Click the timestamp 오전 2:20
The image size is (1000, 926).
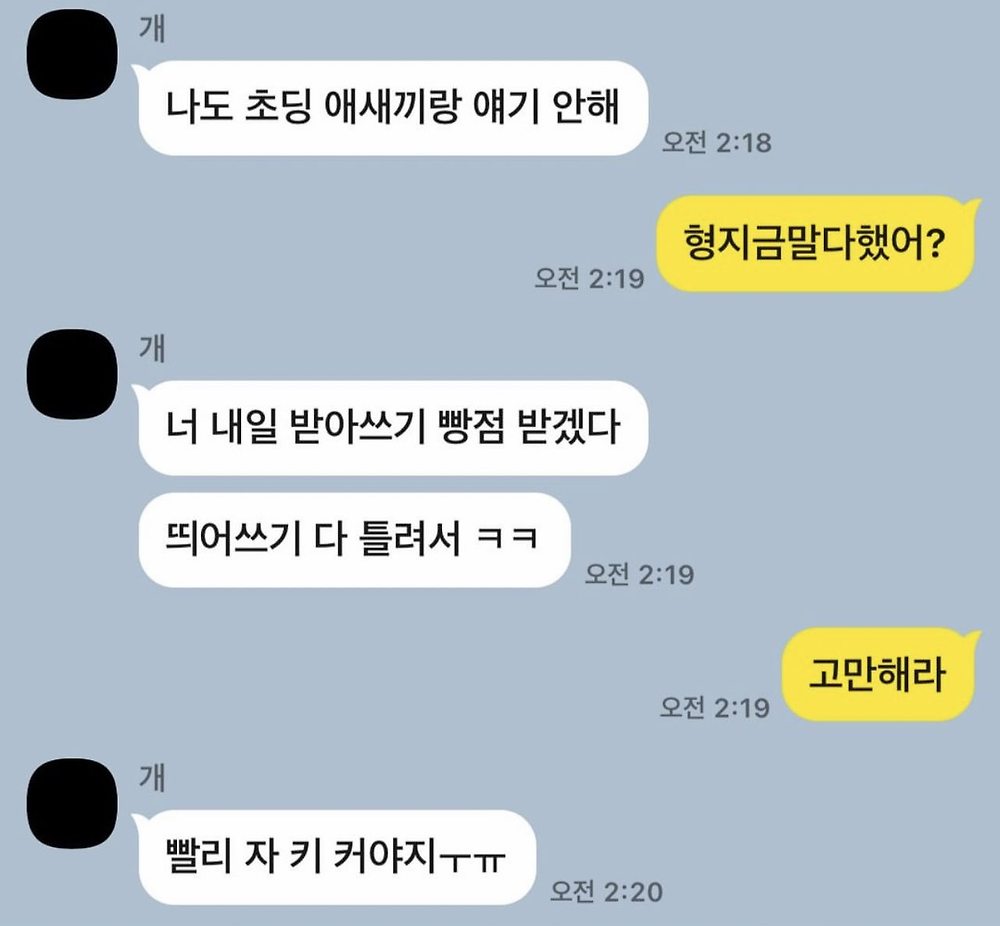[x=606, y=892]
